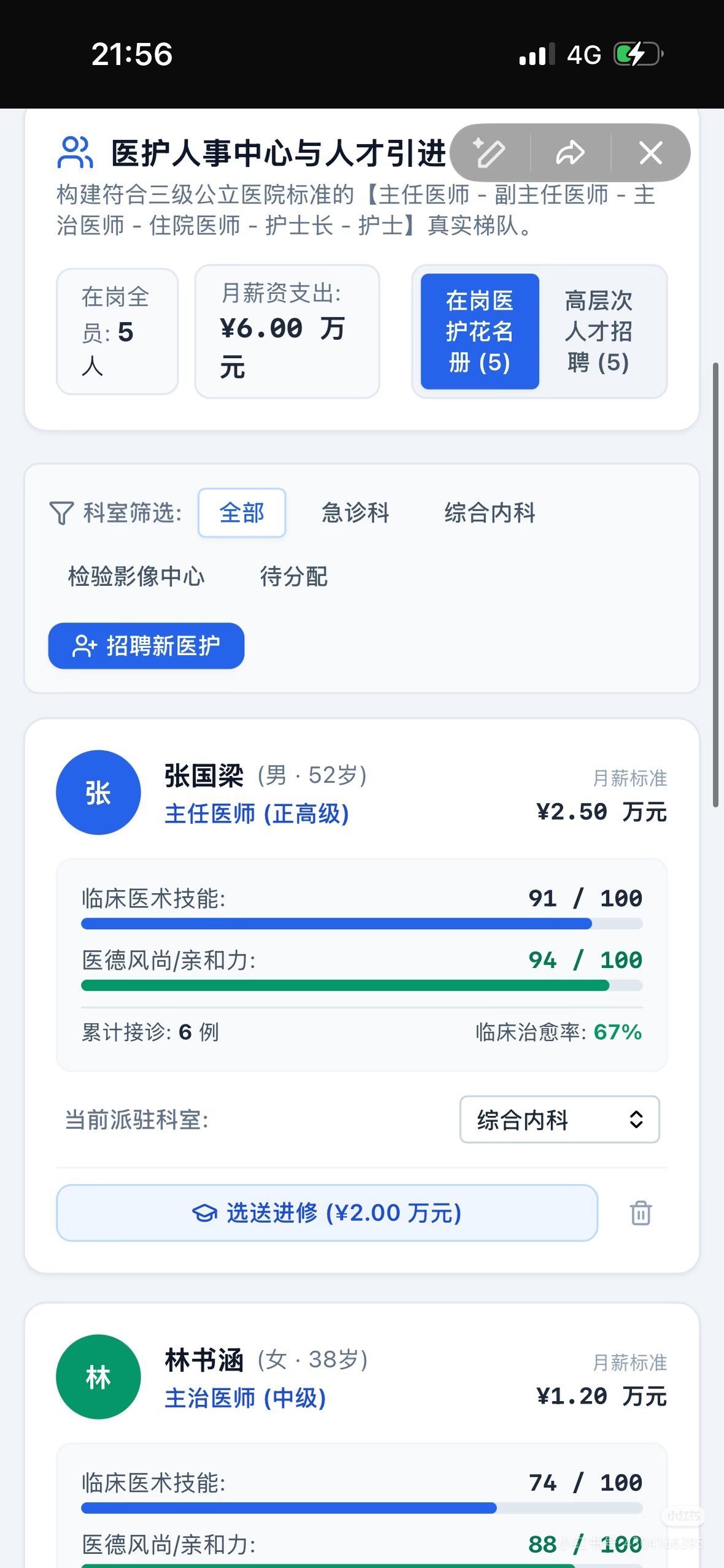Close the floating overlay toolbar

650,153
